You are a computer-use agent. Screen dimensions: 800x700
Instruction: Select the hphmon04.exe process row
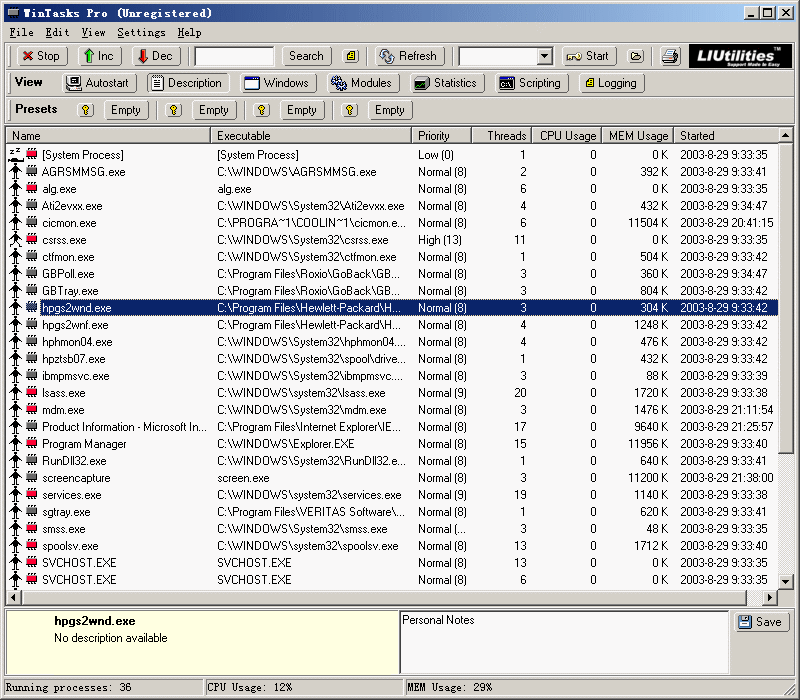[x=392, y=342]
